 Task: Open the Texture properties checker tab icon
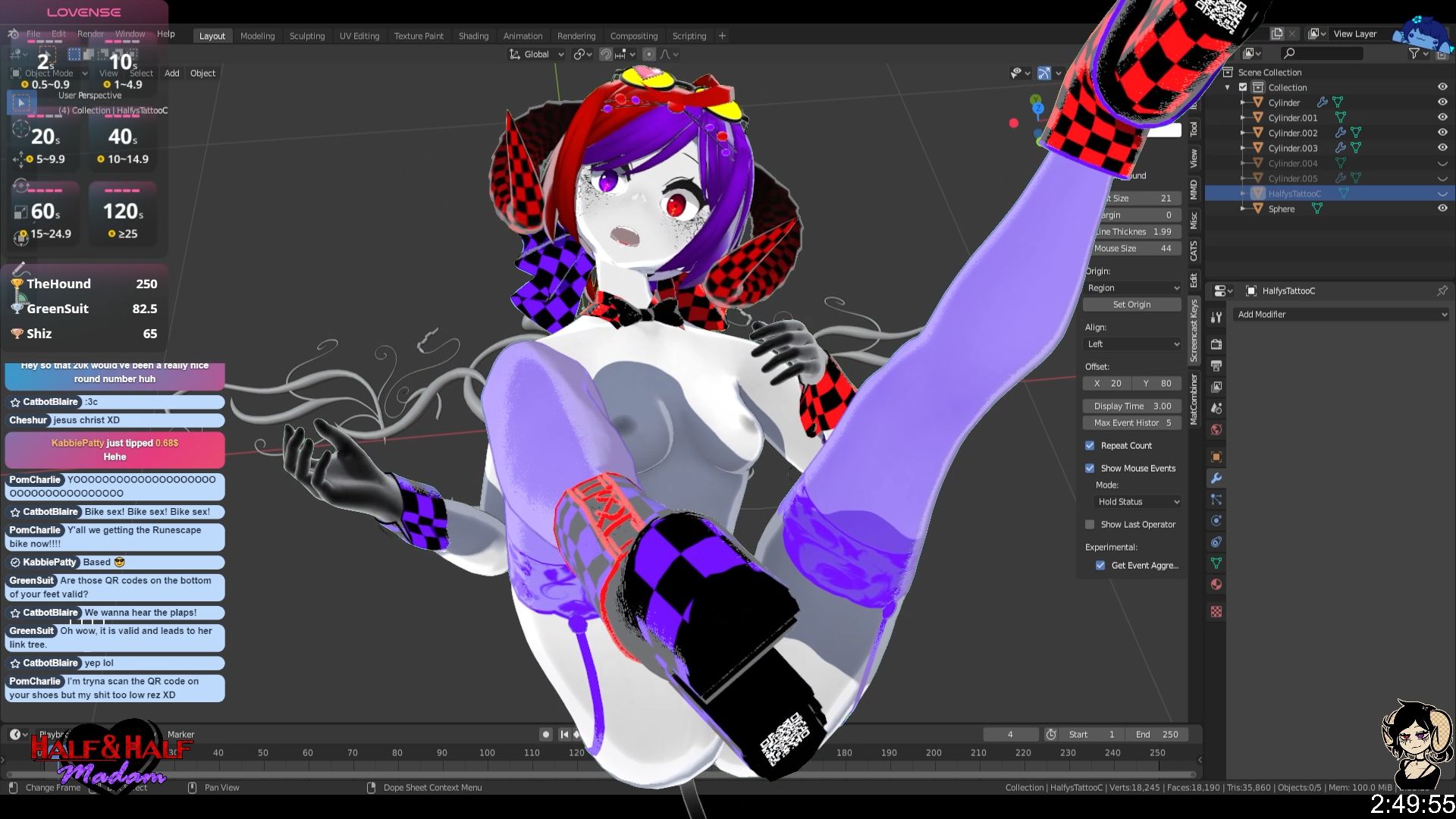1216,611
